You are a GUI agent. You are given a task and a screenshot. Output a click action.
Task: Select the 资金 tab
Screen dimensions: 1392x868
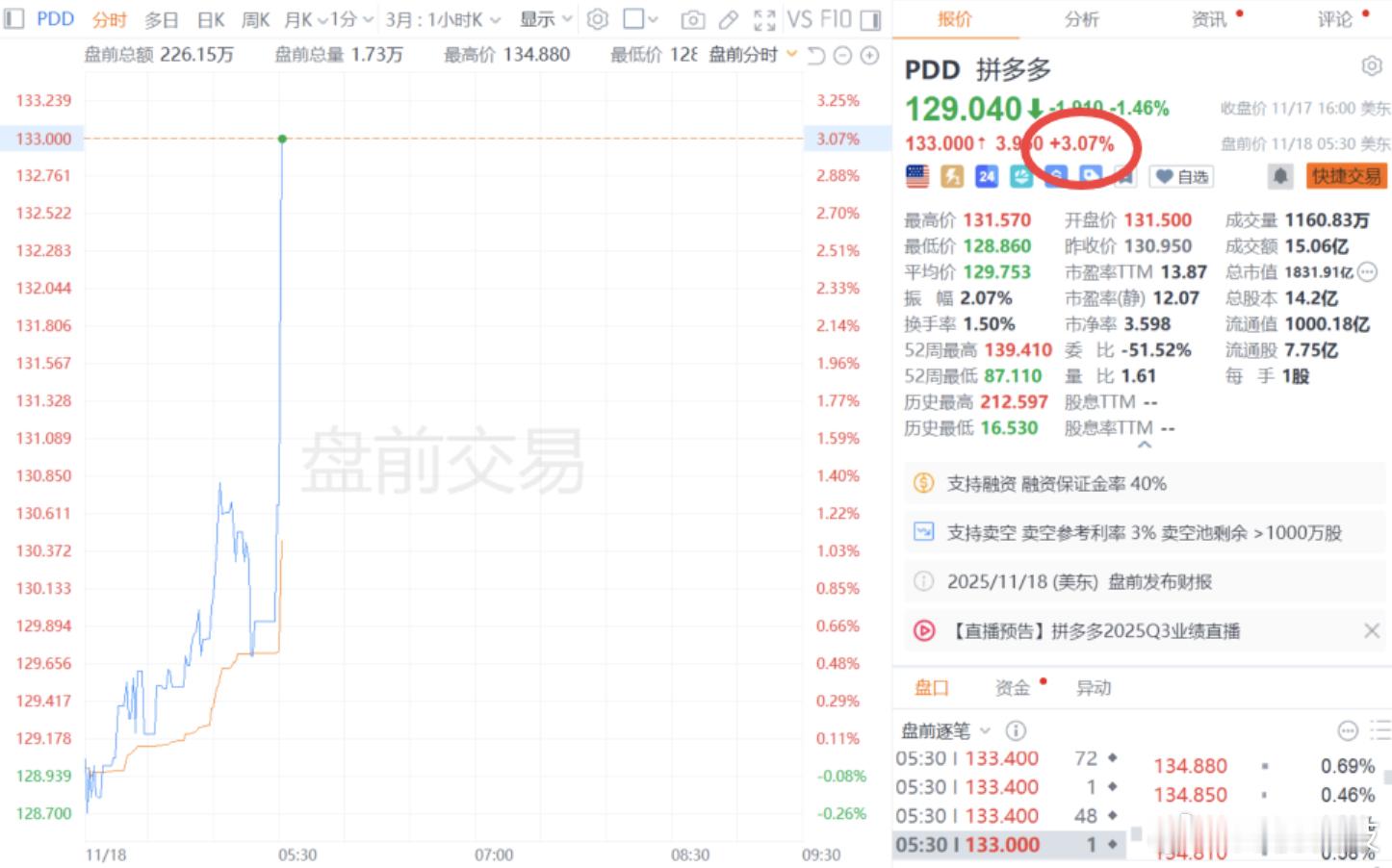point(1012,687)
